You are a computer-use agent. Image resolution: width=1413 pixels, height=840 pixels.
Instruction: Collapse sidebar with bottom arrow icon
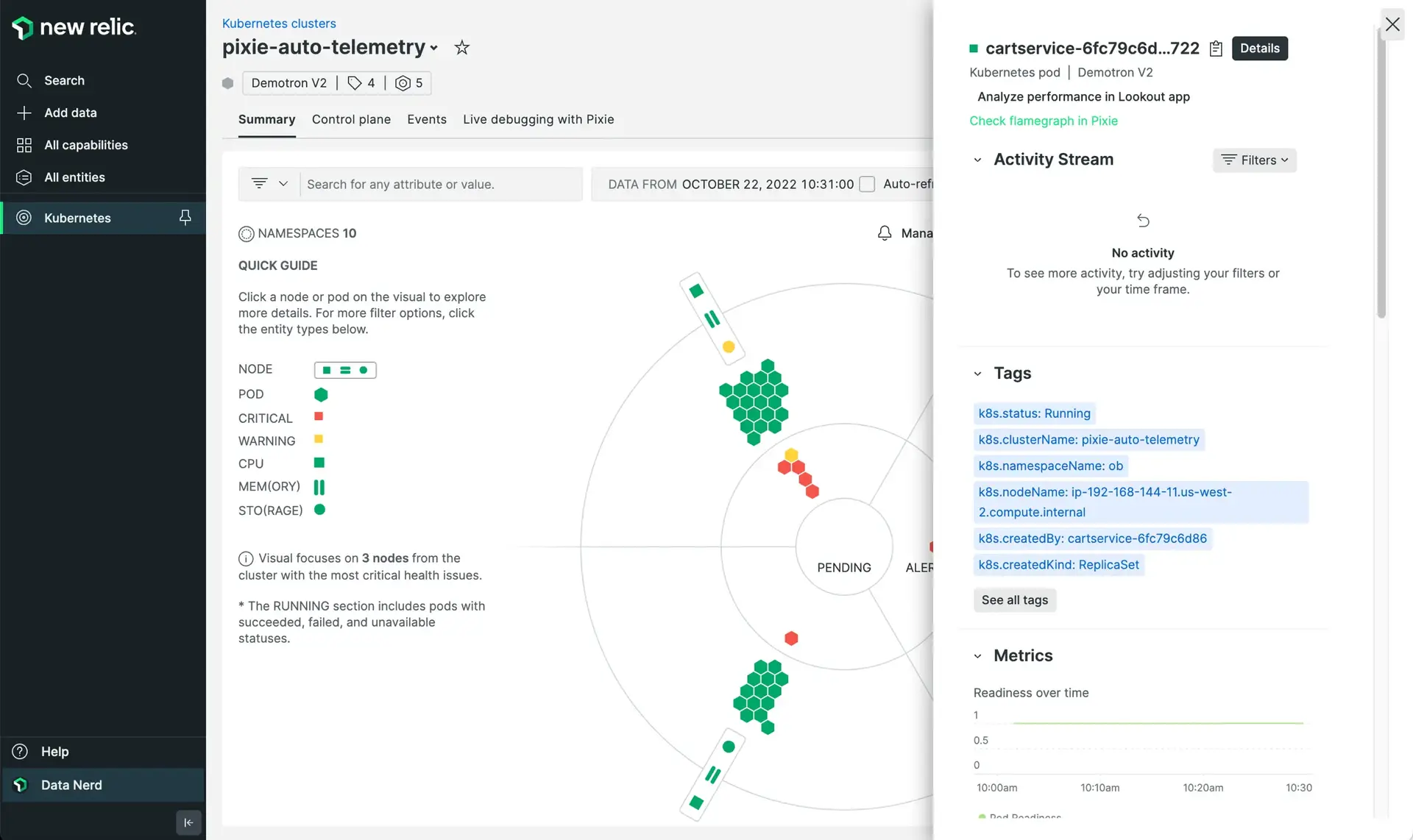coord(188,822)
